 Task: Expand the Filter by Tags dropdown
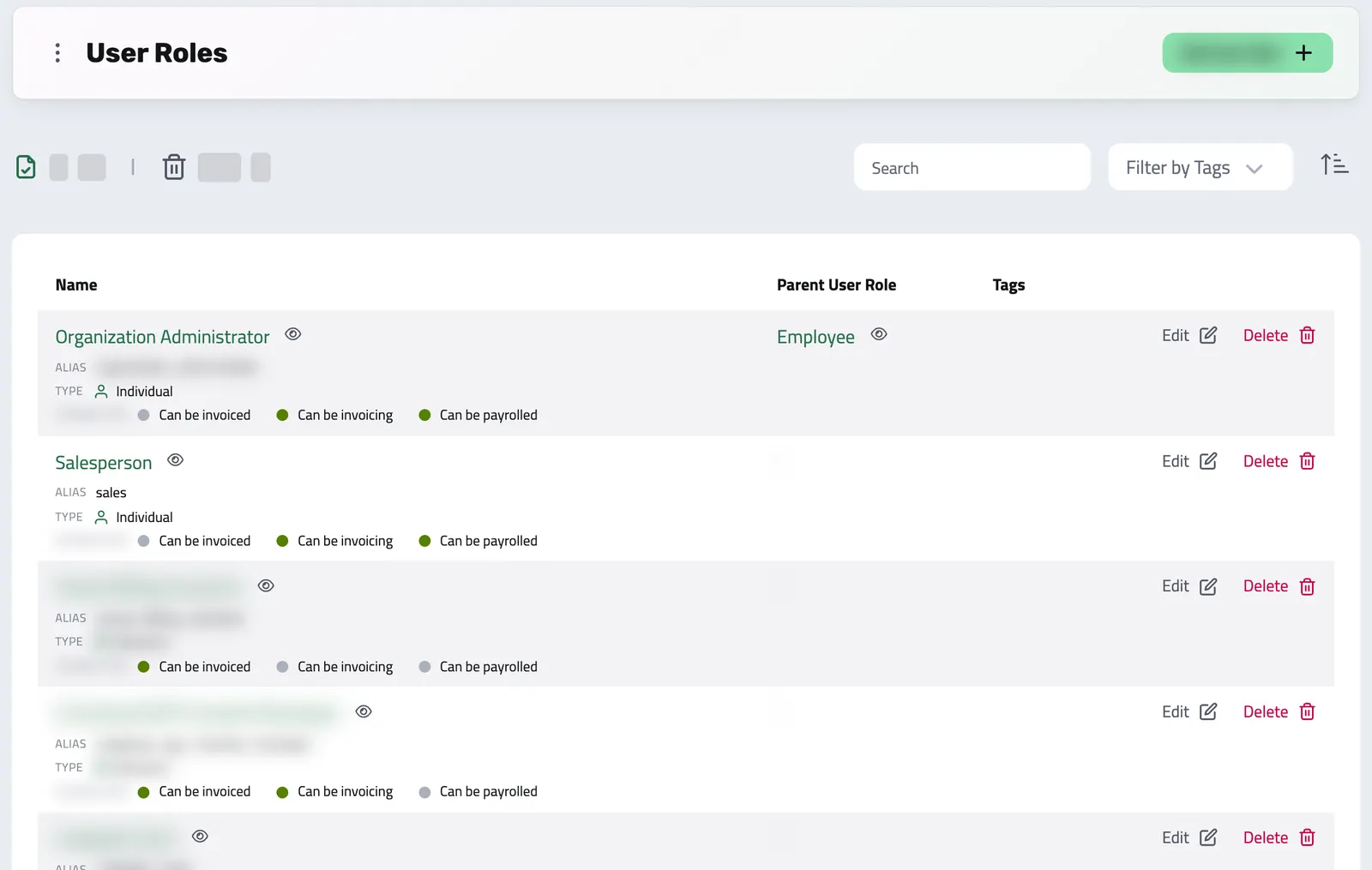[x=1200, y=168]
